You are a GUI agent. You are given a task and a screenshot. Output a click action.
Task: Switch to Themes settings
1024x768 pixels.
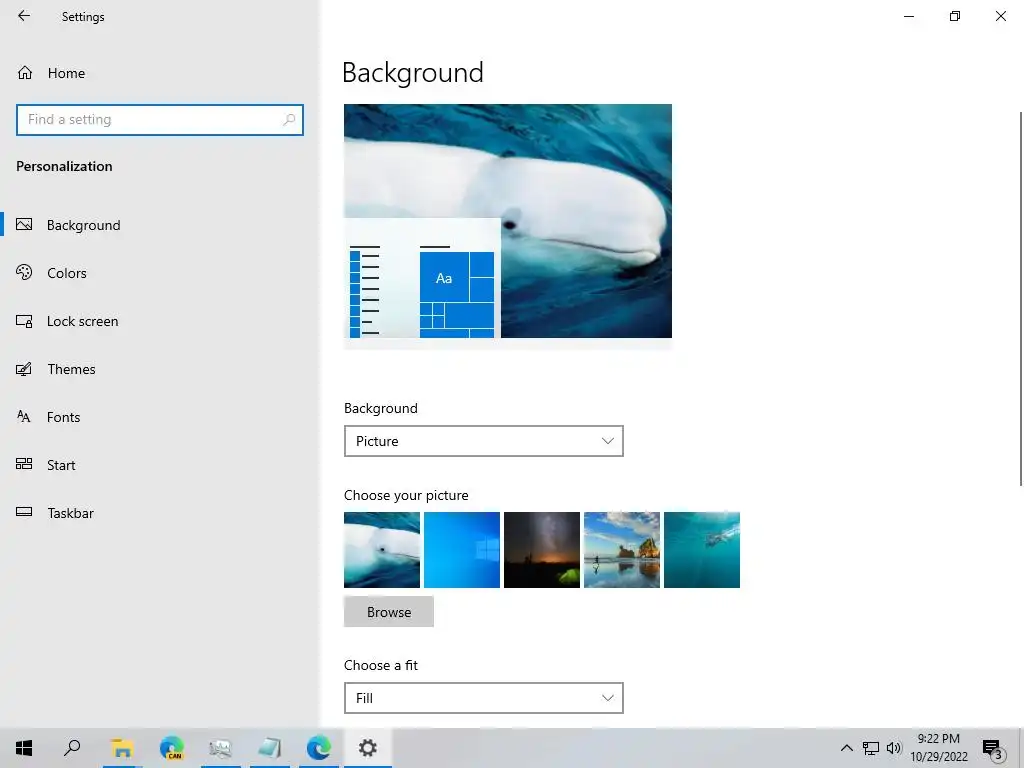pyautogui.click(x=160, y=369)
